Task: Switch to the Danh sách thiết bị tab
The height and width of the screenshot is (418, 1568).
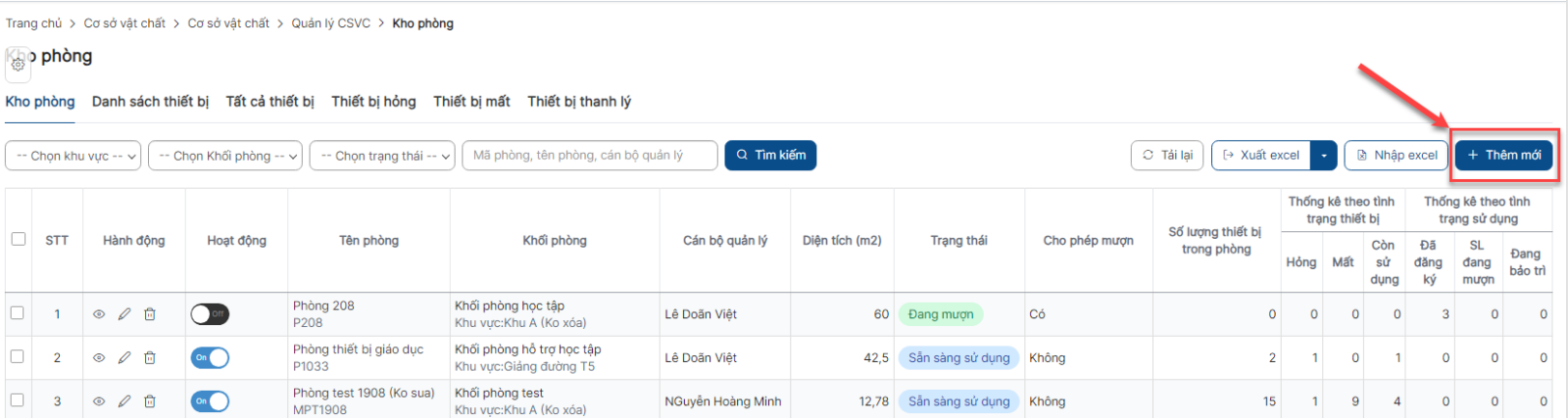Action: point(150,102)
